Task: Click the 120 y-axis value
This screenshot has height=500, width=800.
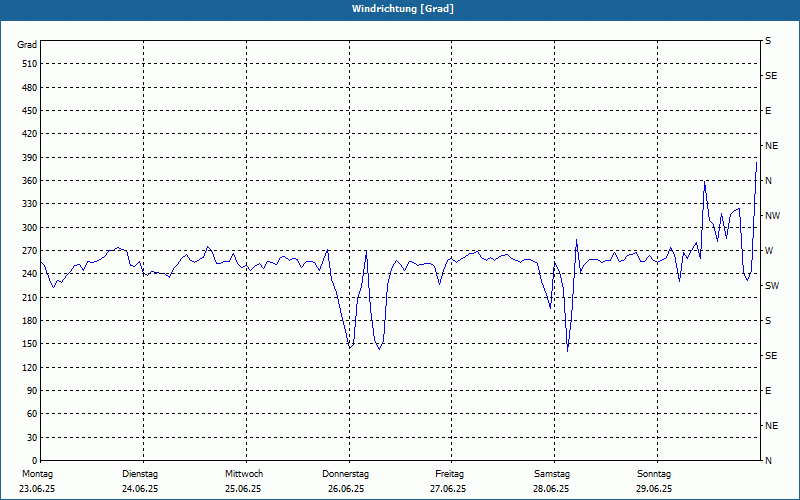Action: (x=30, y=367)
